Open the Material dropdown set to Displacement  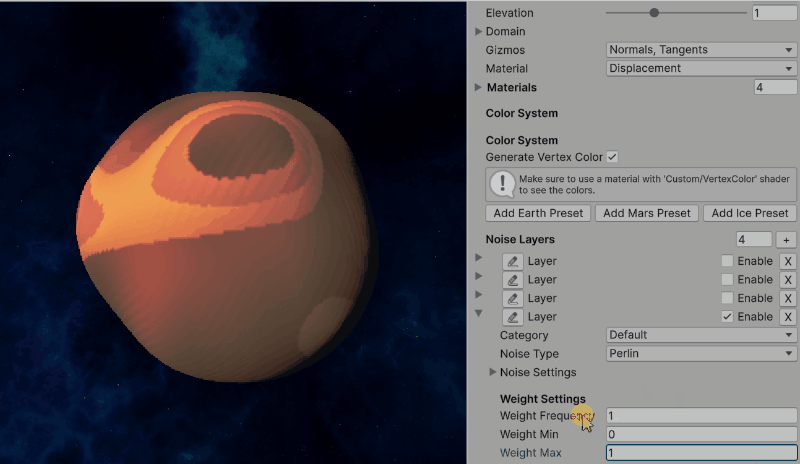[x=701, y=69]
